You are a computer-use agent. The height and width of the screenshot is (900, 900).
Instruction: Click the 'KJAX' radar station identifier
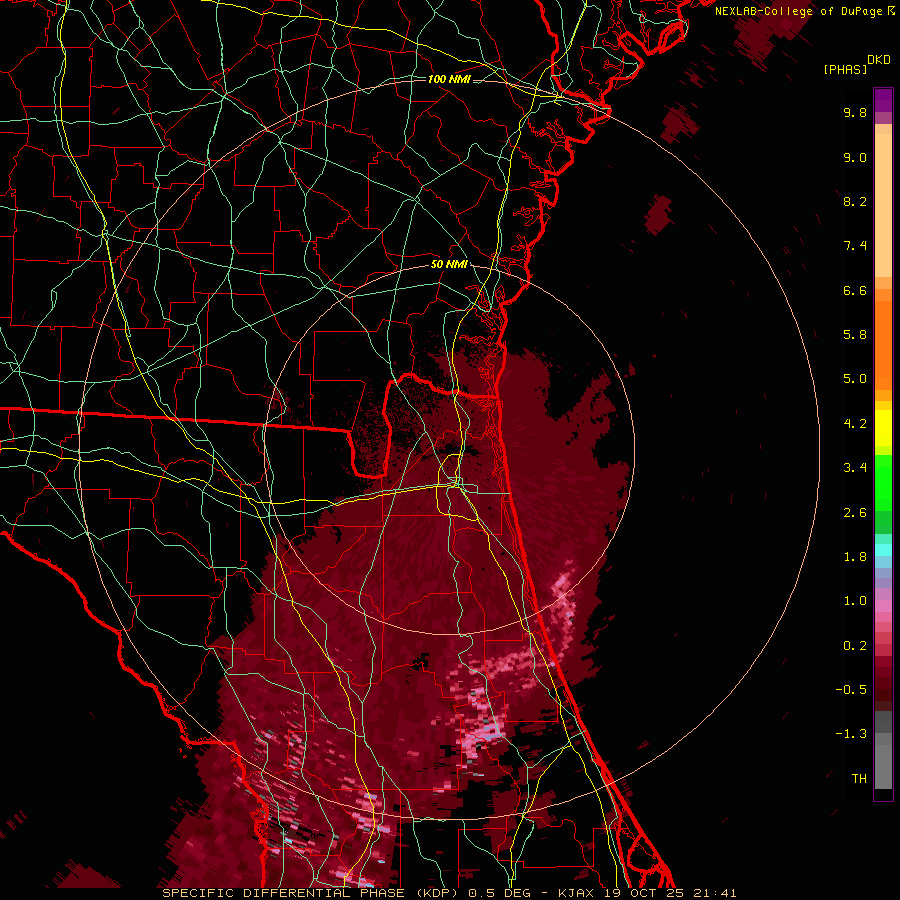(x=575, y=893)
